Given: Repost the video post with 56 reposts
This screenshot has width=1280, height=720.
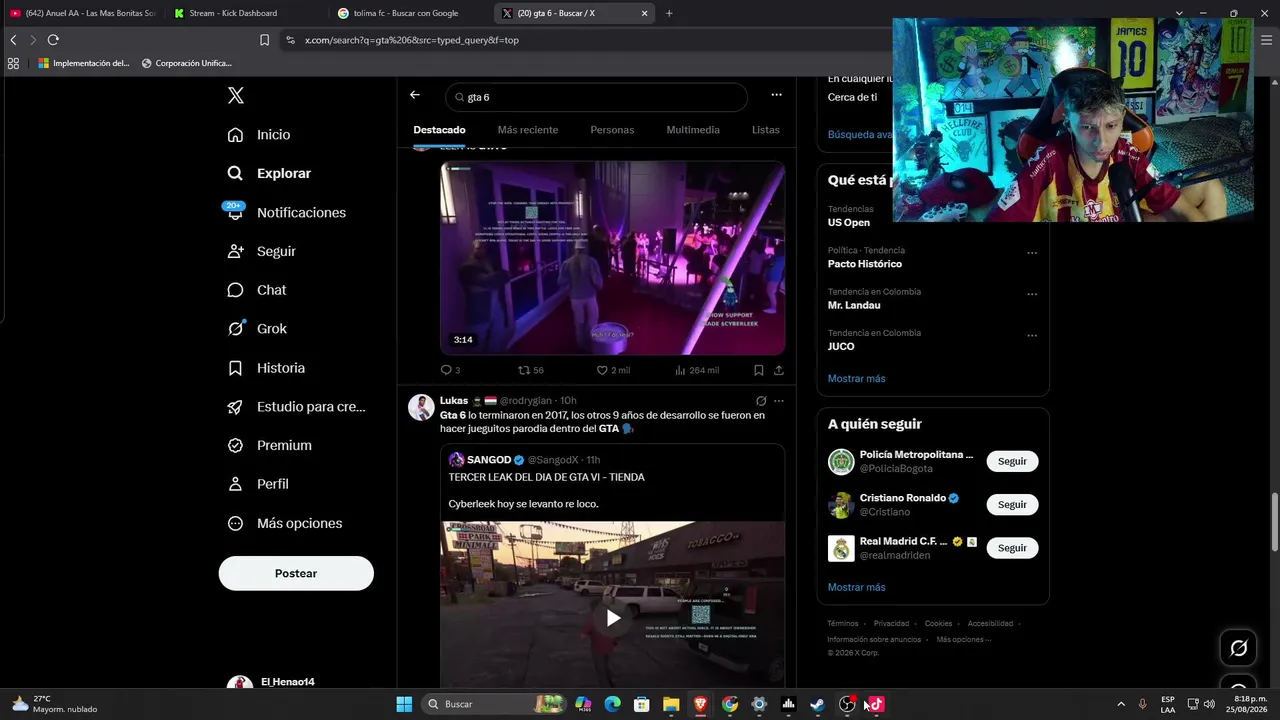Looking at the screenshot, I should tap(530, 370).
